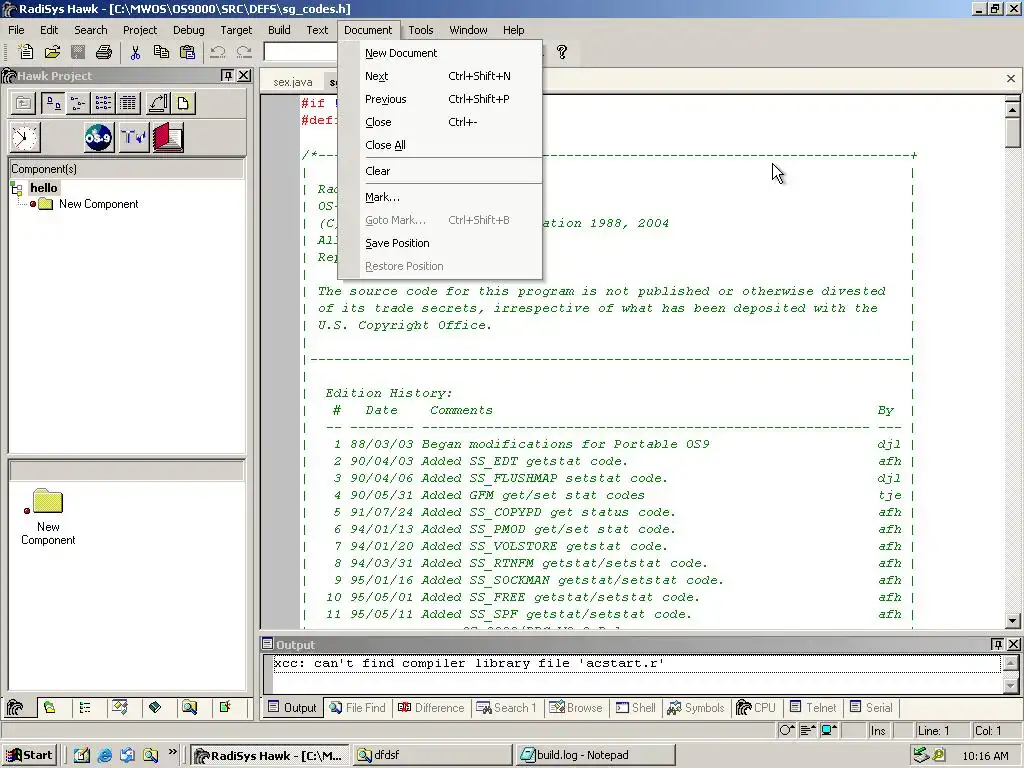The height and width of the screenshot is (768, 1024).
Task: Click the editor scroll down arrow
Action: (1012, 621)
